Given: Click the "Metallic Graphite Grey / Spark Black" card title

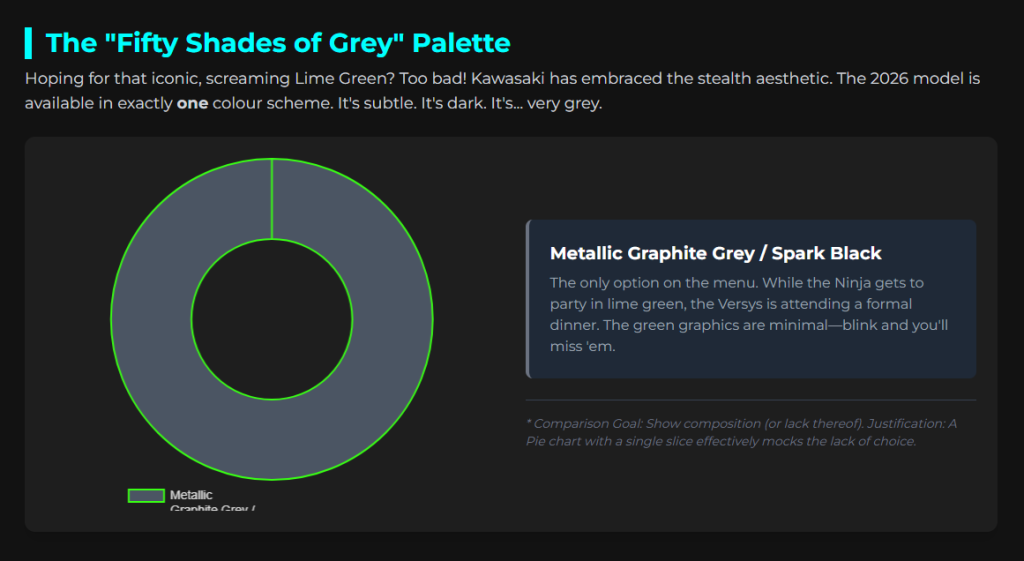Looking at the screenshot, I should pos(716,254).
